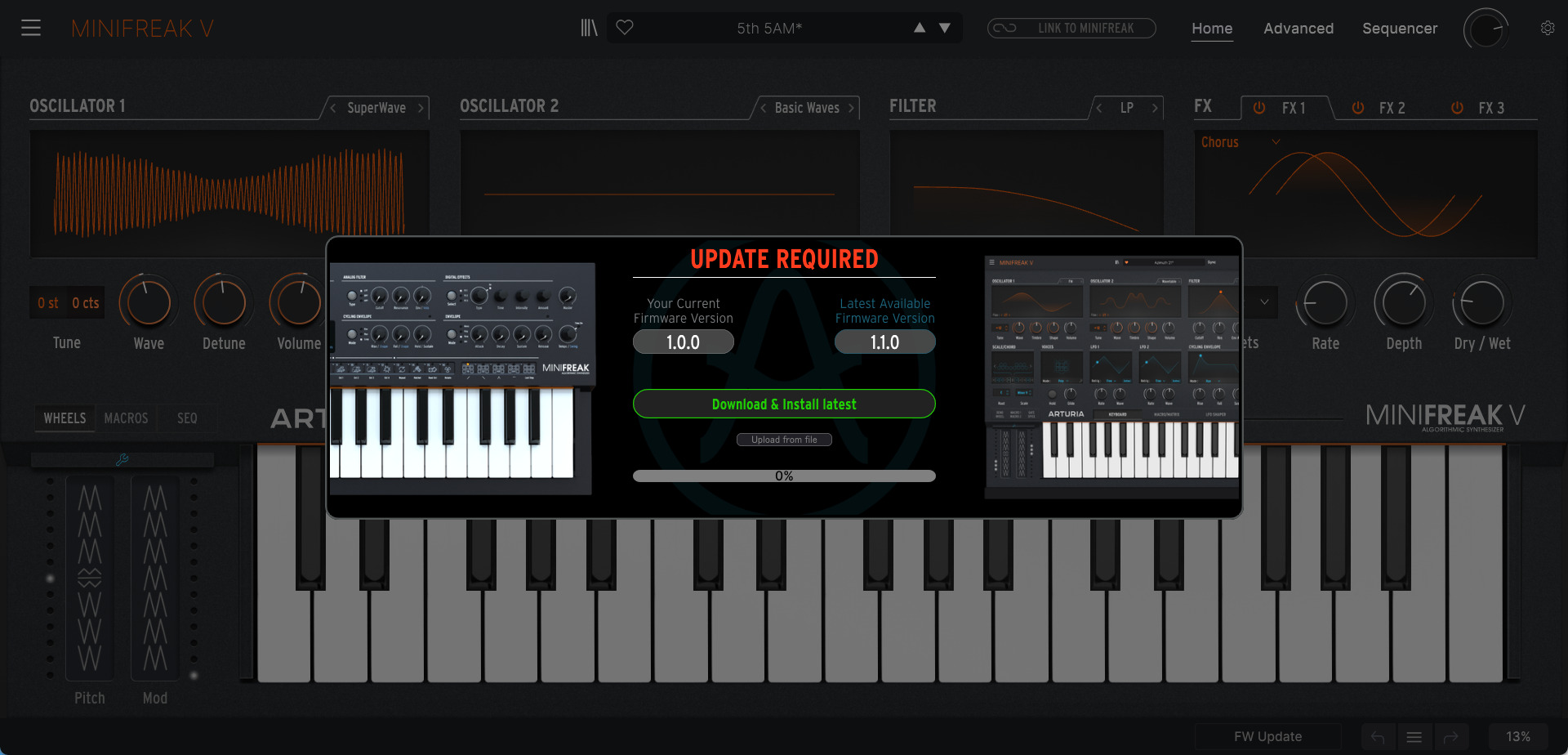Select next Oscillator 2 type arrow

coord(851,108)
